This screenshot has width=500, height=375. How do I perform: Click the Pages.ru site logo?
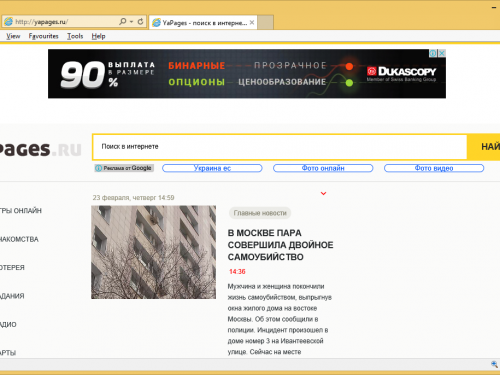coord(40,149)
